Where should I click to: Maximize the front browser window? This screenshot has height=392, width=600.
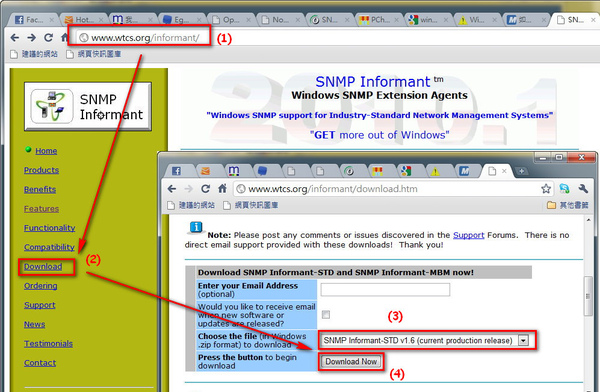[559, 157]
